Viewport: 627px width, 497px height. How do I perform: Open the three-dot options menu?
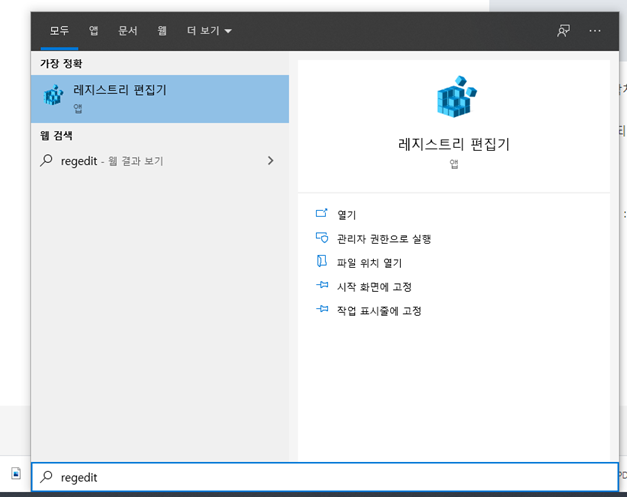[x=595, y=31]
